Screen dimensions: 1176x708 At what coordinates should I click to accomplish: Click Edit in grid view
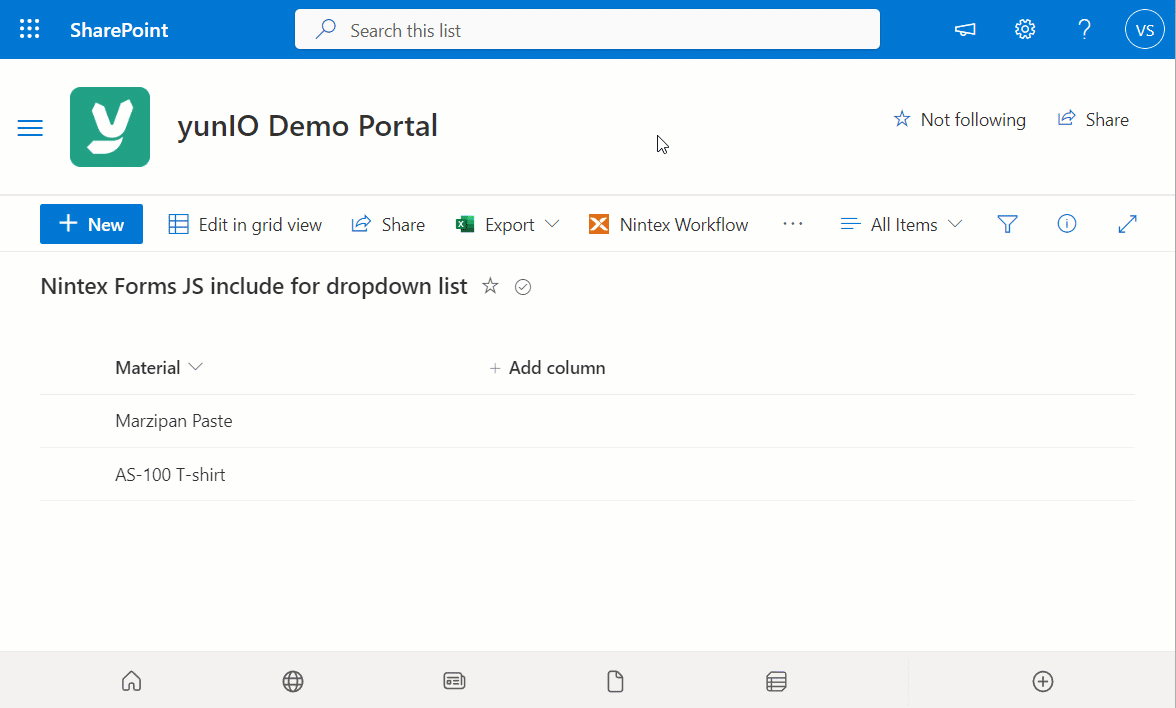pos(244,224)
